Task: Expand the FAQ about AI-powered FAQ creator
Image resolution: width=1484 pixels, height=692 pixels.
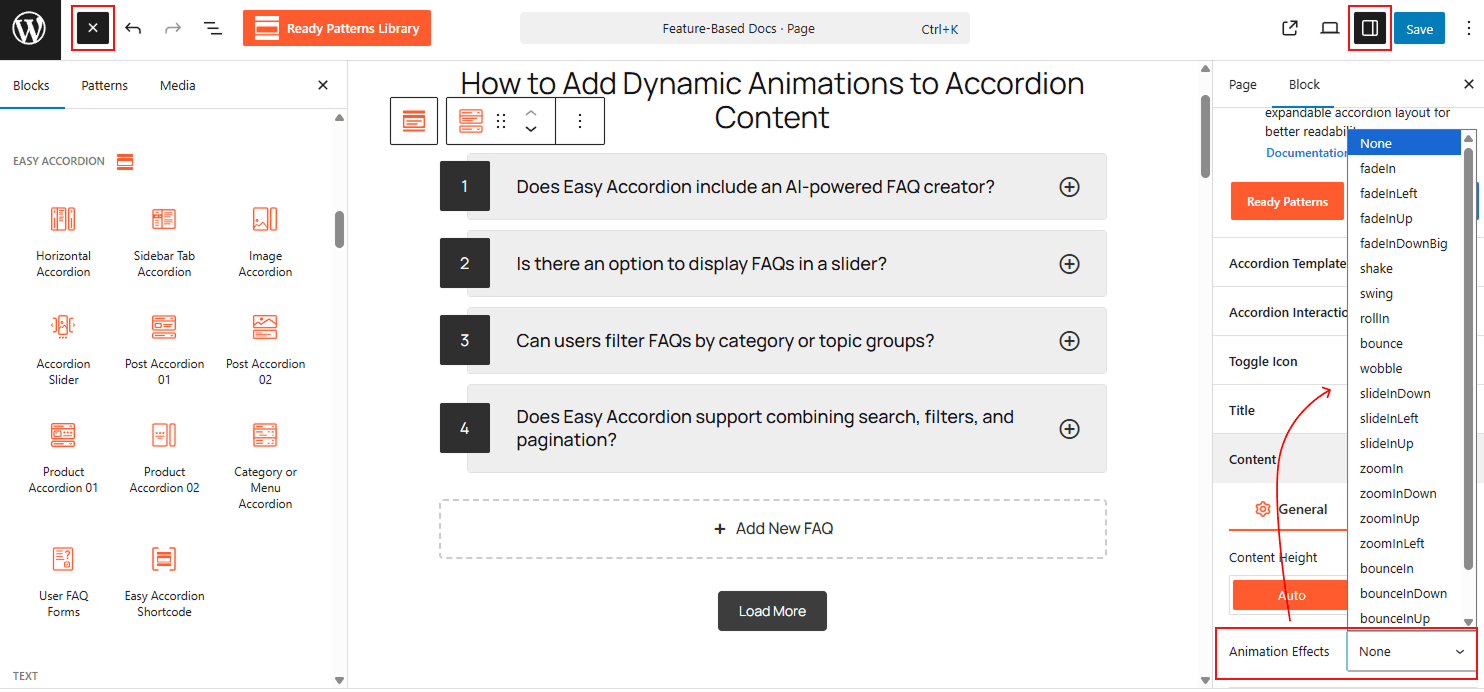Action: tap(1069, 186)
